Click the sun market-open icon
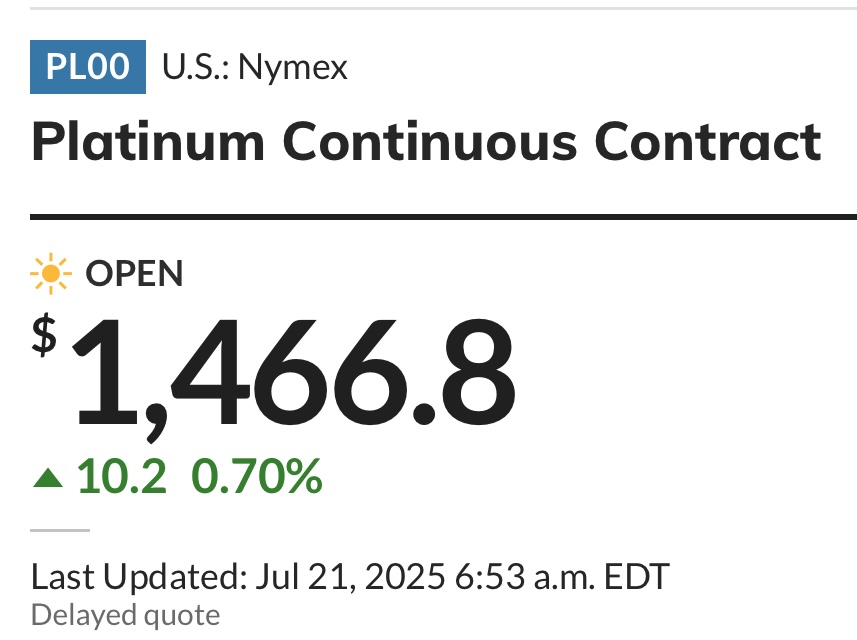857x640 pixels. click(51, 273)
